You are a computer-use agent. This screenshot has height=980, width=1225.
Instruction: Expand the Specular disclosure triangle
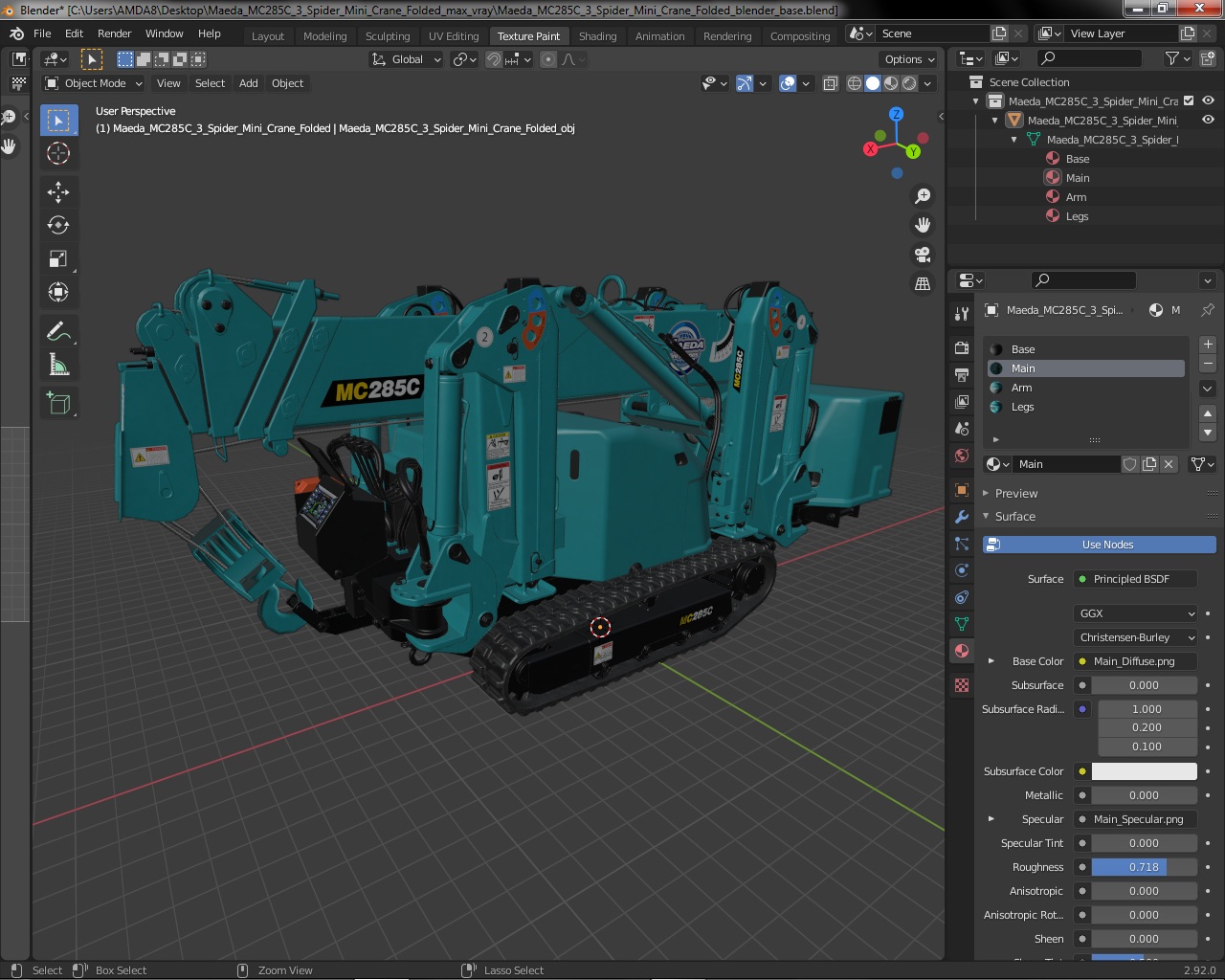click(991, 819)
